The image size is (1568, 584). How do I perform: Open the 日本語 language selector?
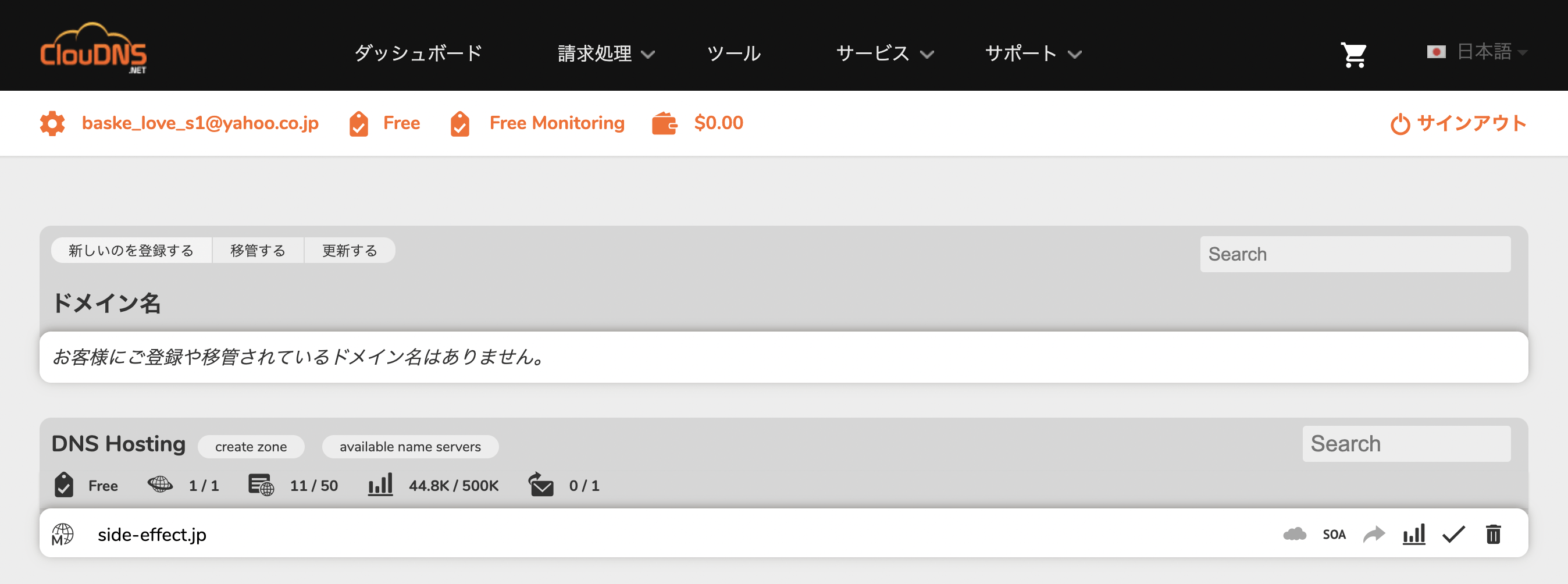pyautogui.click(x=1477, y=52)
